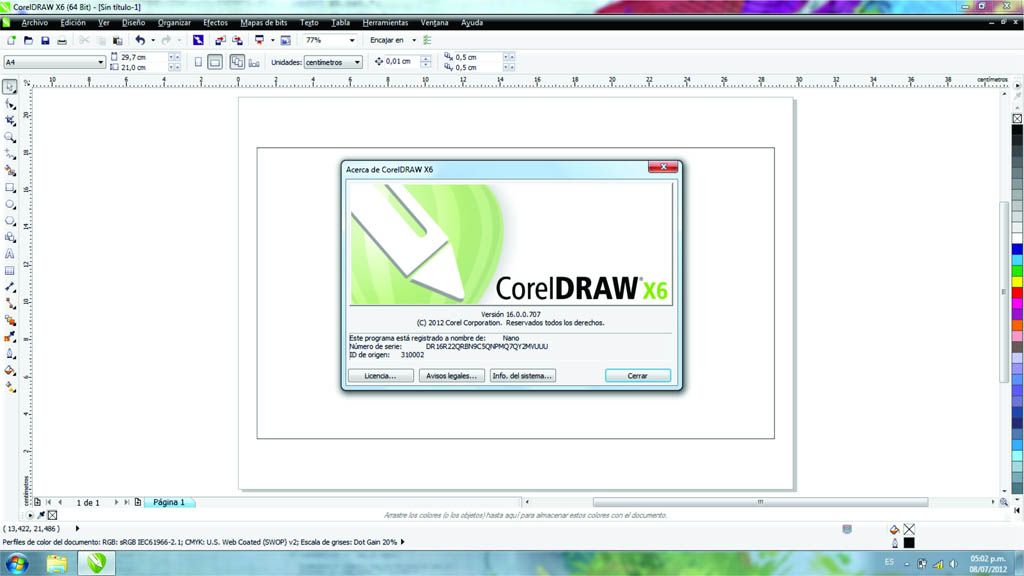Click Info. del sistema... button
Viewport: 1024px width, 576px height.
click(522, 376)
